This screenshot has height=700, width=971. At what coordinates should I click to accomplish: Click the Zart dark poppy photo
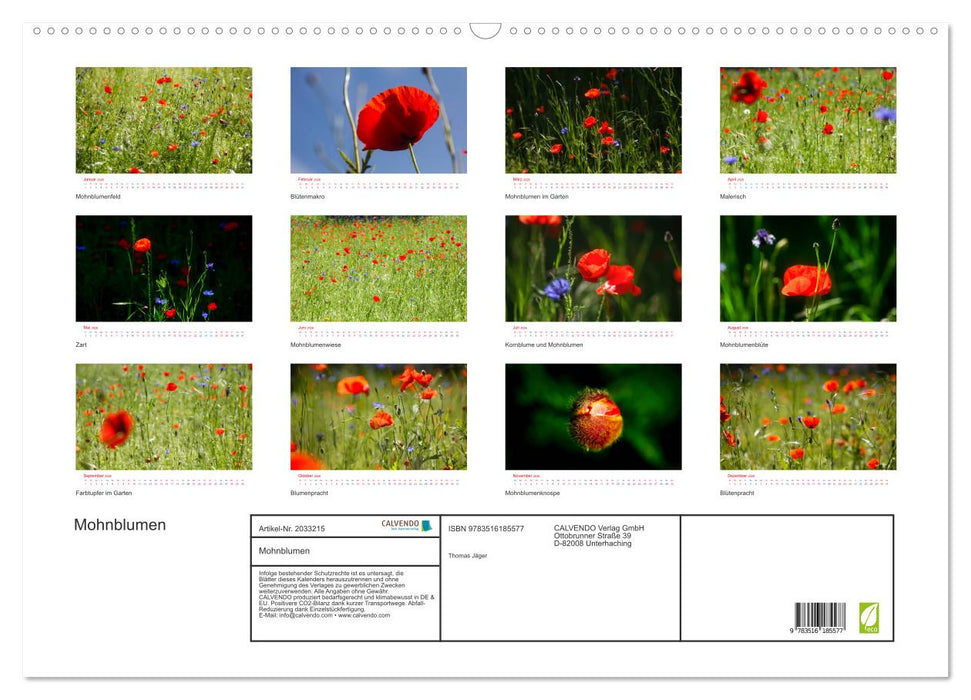(x=164, y=268)
